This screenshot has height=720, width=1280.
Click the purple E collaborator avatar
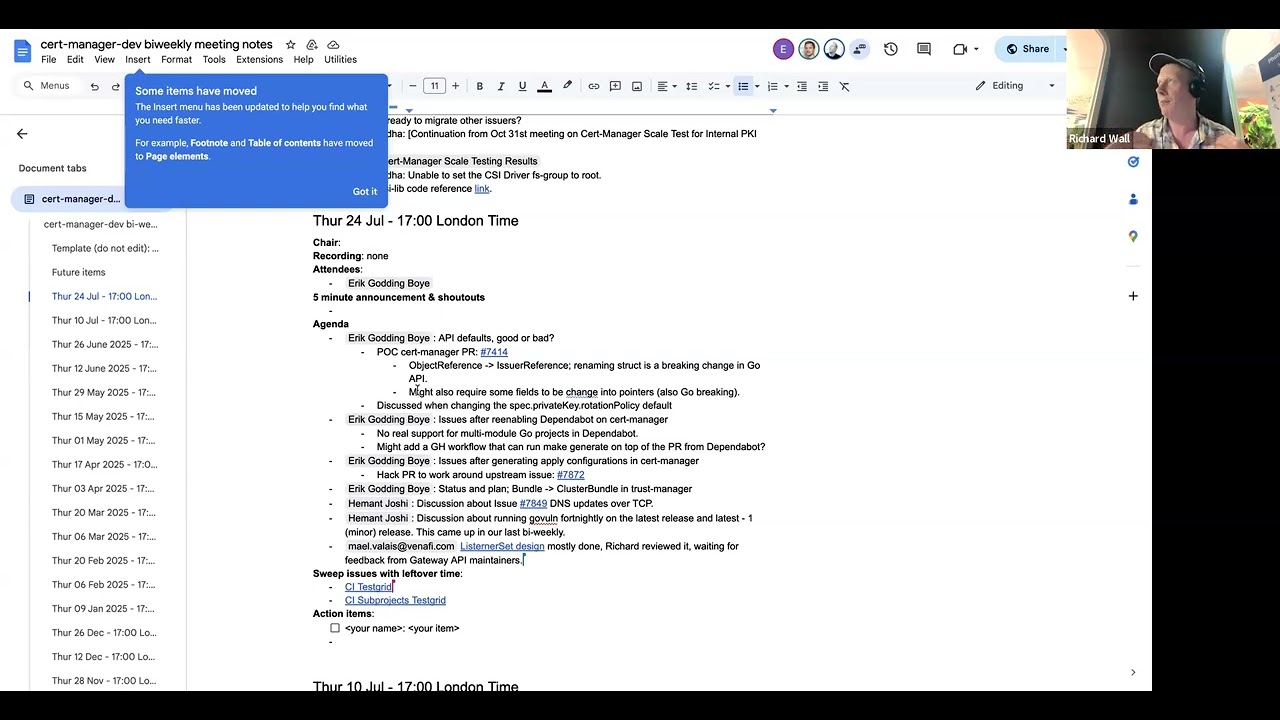783,49
